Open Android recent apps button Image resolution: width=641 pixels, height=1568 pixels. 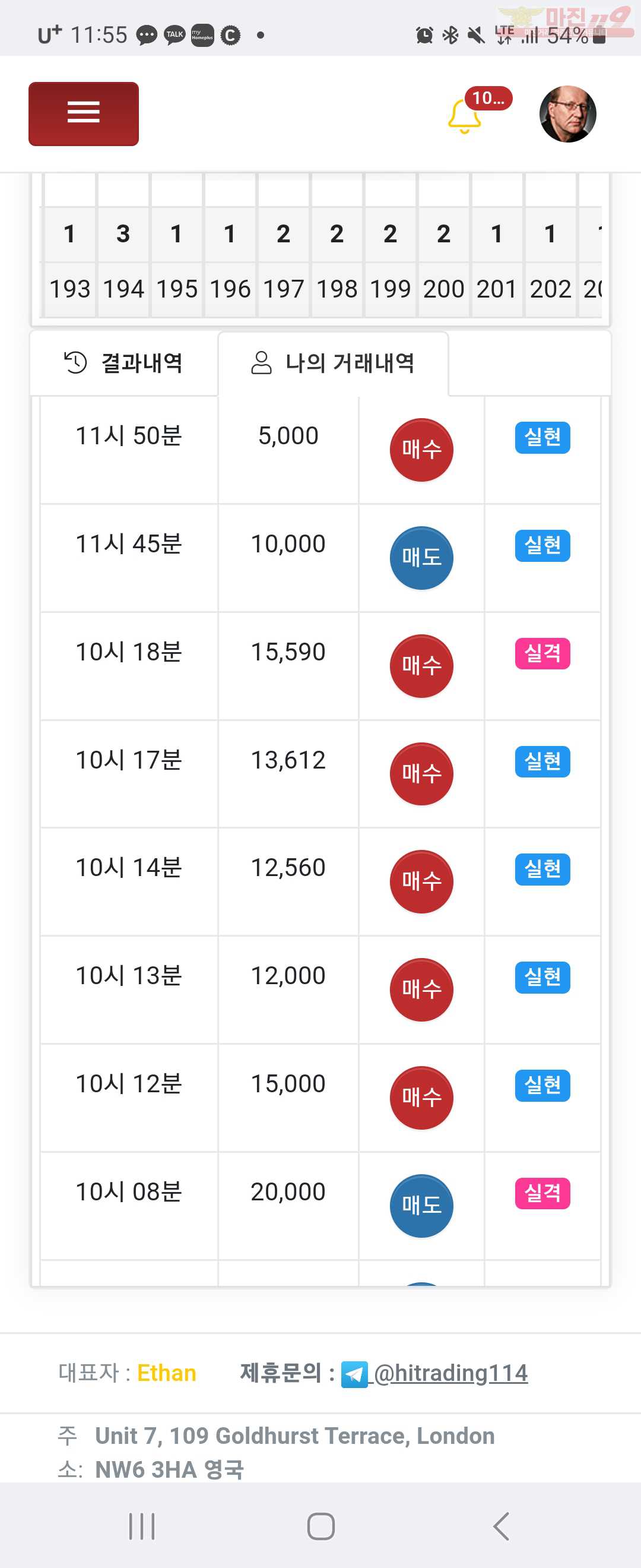[x=142, y=1526]
